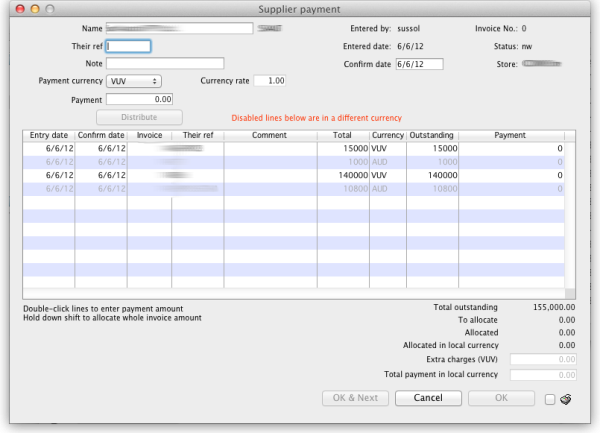Screen dimensions: 600x433
Task: Tick the print checkbox beside printer icon
Action: (550, 400)
